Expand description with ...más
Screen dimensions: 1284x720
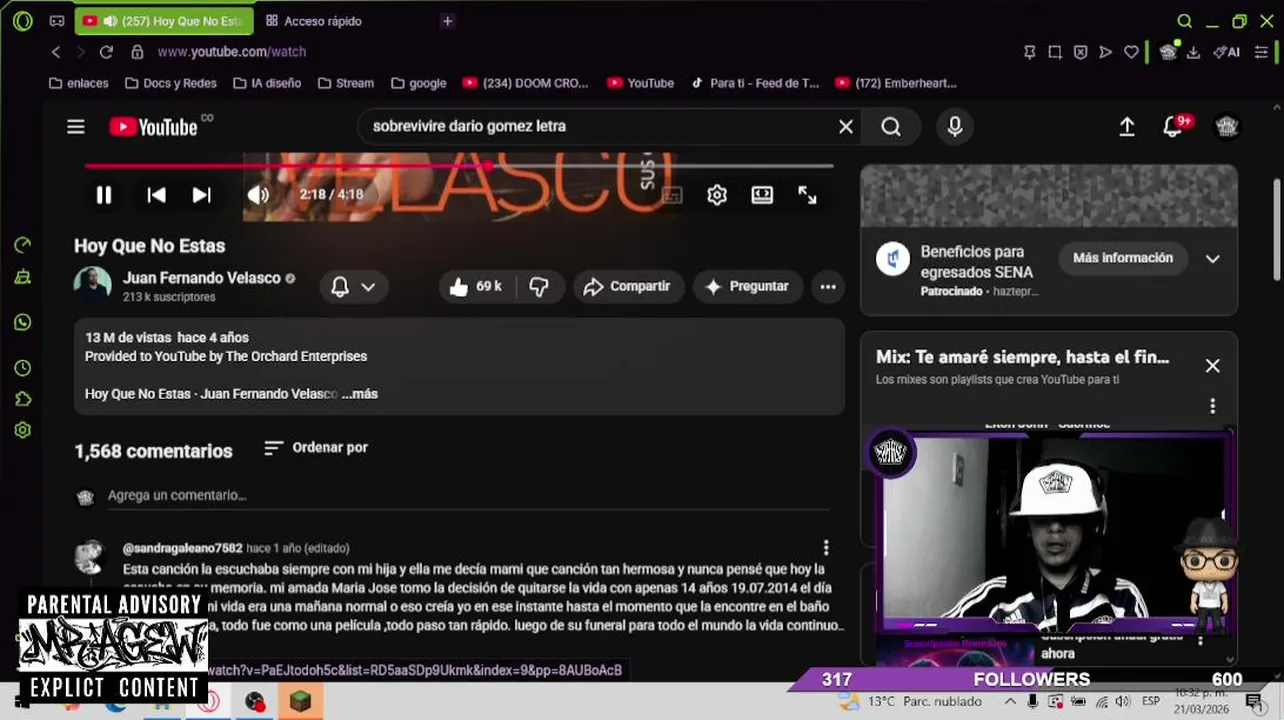[360, 394]
